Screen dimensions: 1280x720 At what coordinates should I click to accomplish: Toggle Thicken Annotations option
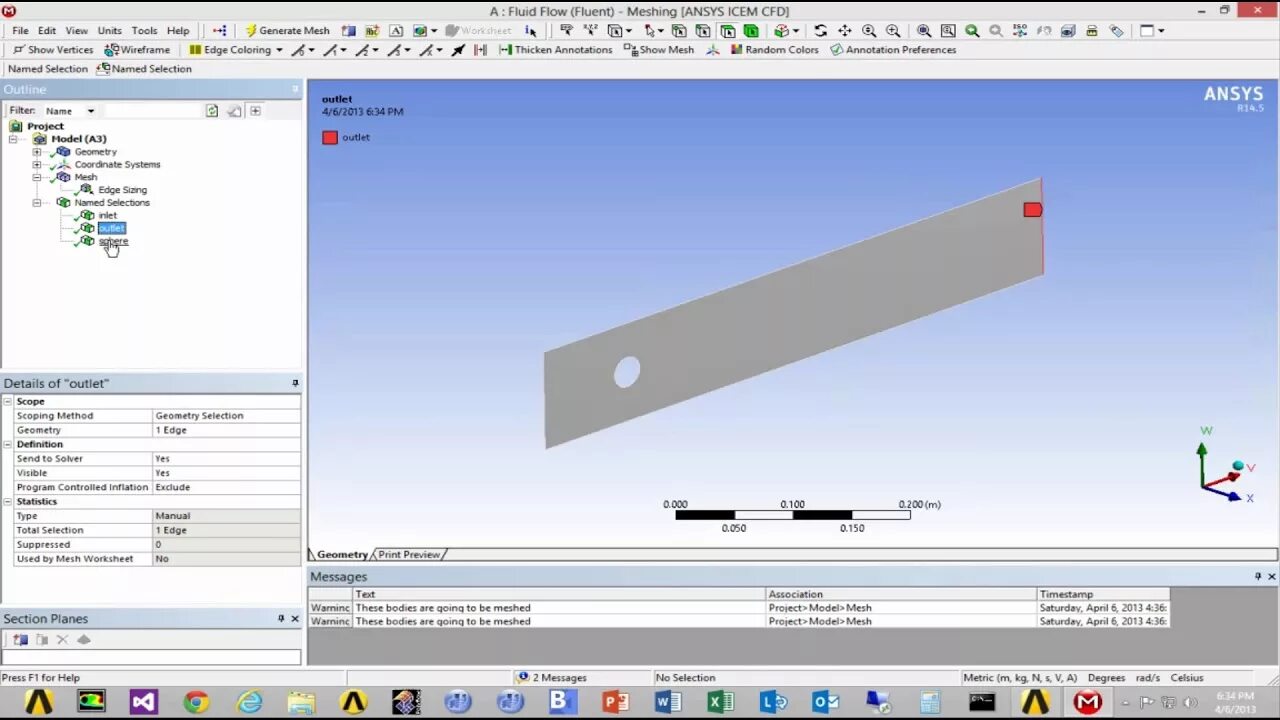point(555,49)
